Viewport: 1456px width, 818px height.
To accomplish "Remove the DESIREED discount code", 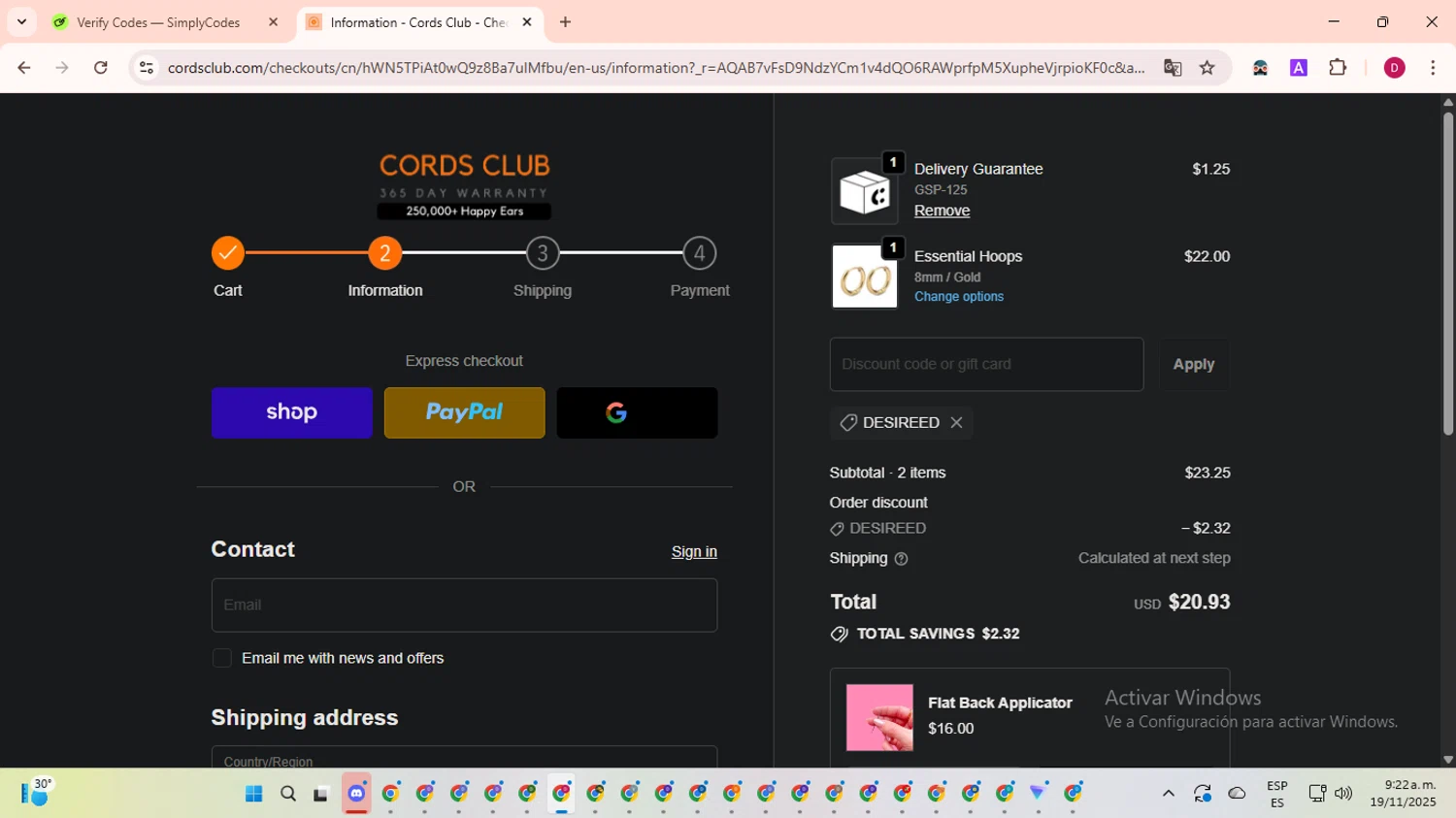I will click(x=956, y=422).
